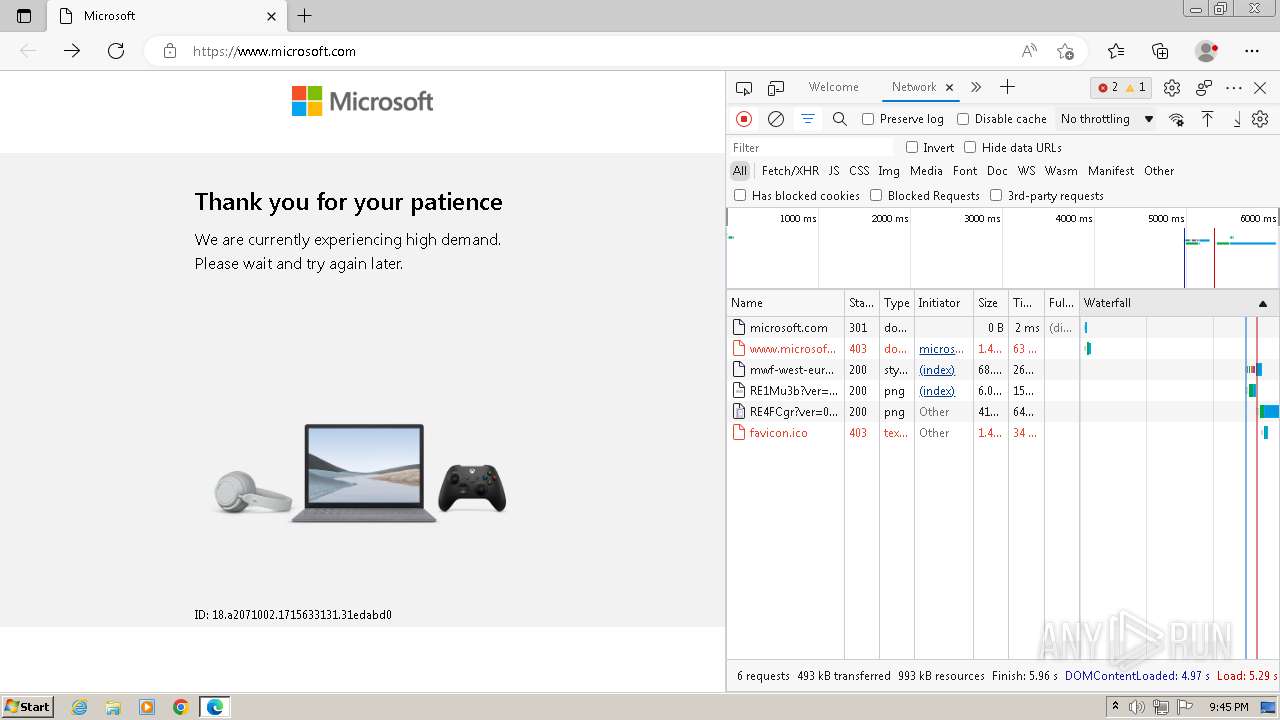Sort by the Waterfall column arrow

click(1263, 303)
